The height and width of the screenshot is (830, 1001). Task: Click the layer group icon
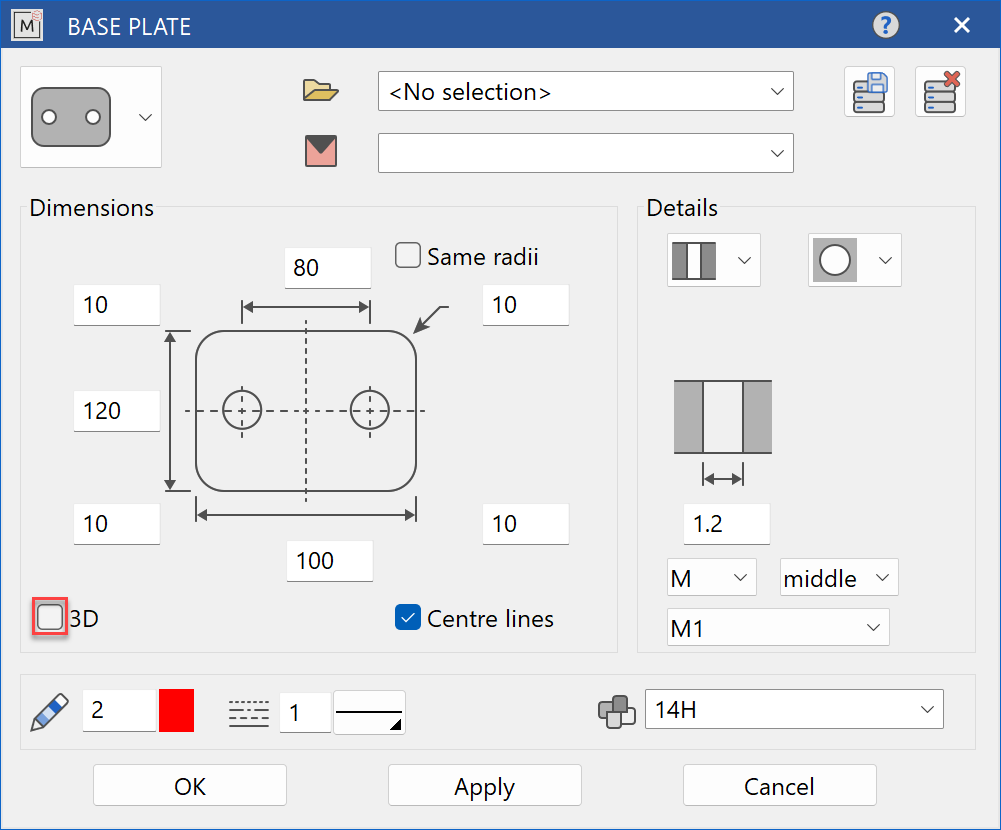[x=617, y=711]
